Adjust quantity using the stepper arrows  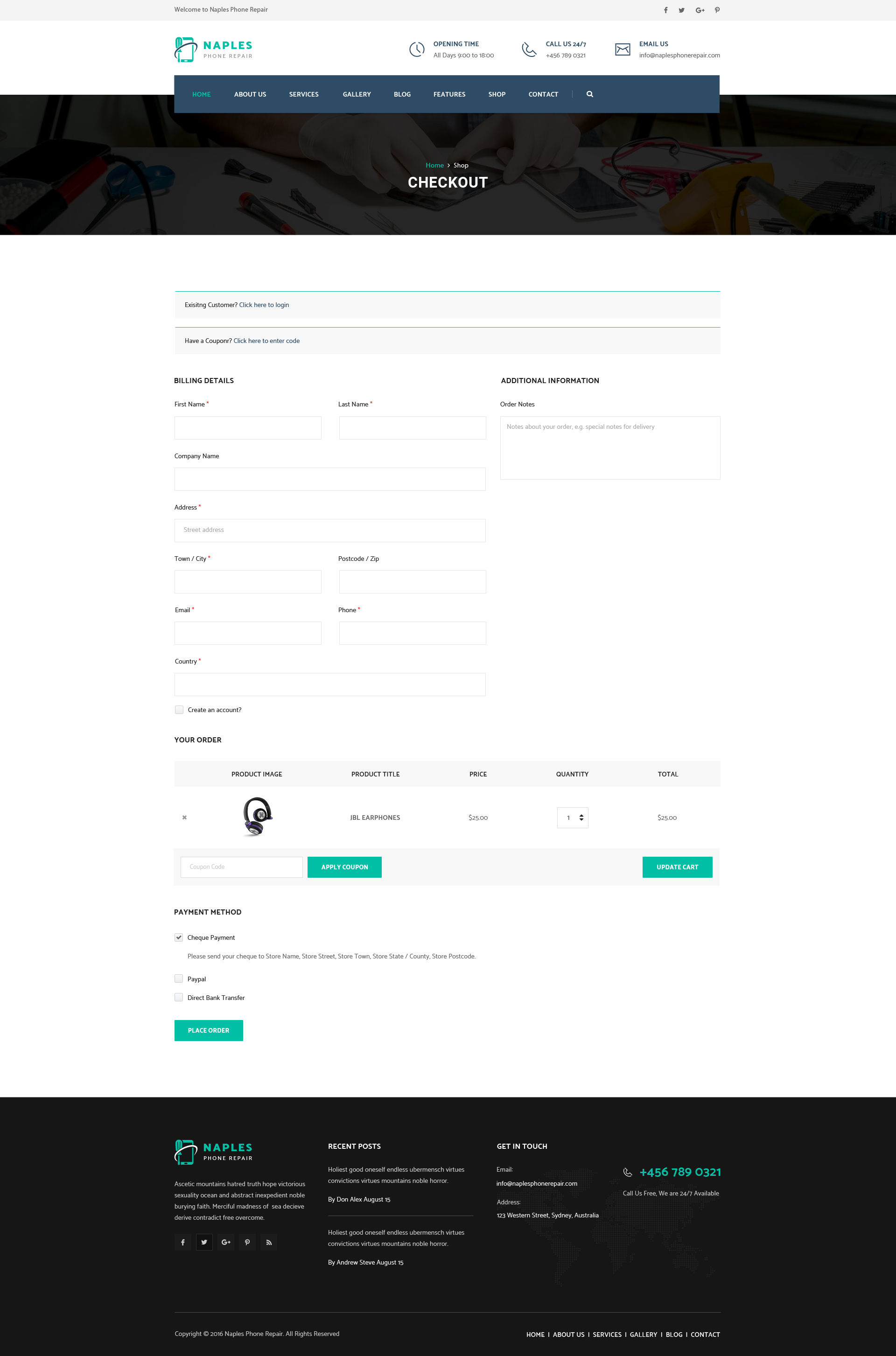pyautogui.click(x=581, y=817)
